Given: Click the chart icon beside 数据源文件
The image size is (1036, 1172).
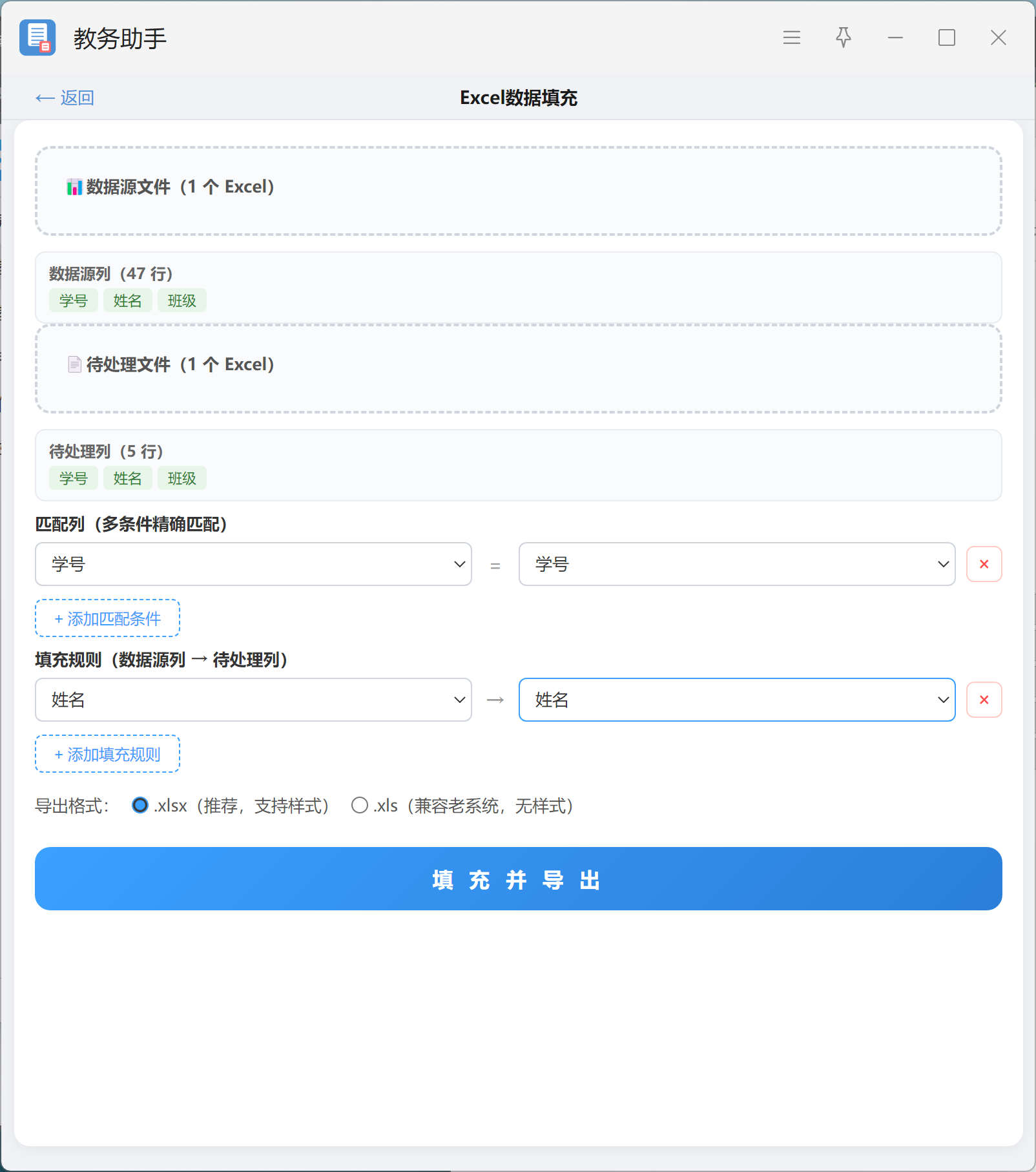Looking at the screenshot, I should pyautogui.click(x=74, y=187).
